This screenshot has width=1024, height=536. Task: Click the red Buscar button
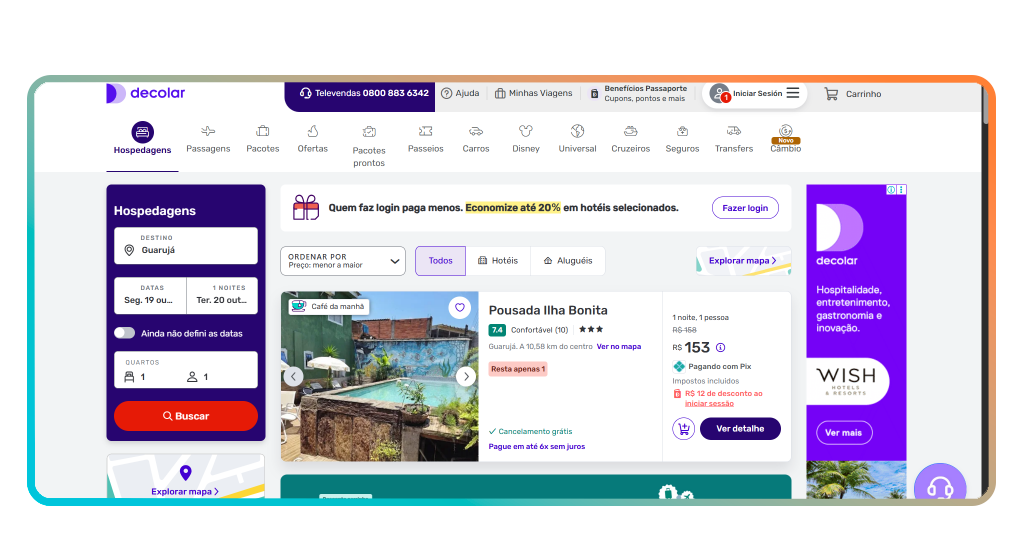pyautogui.click(x=186, y=416)
